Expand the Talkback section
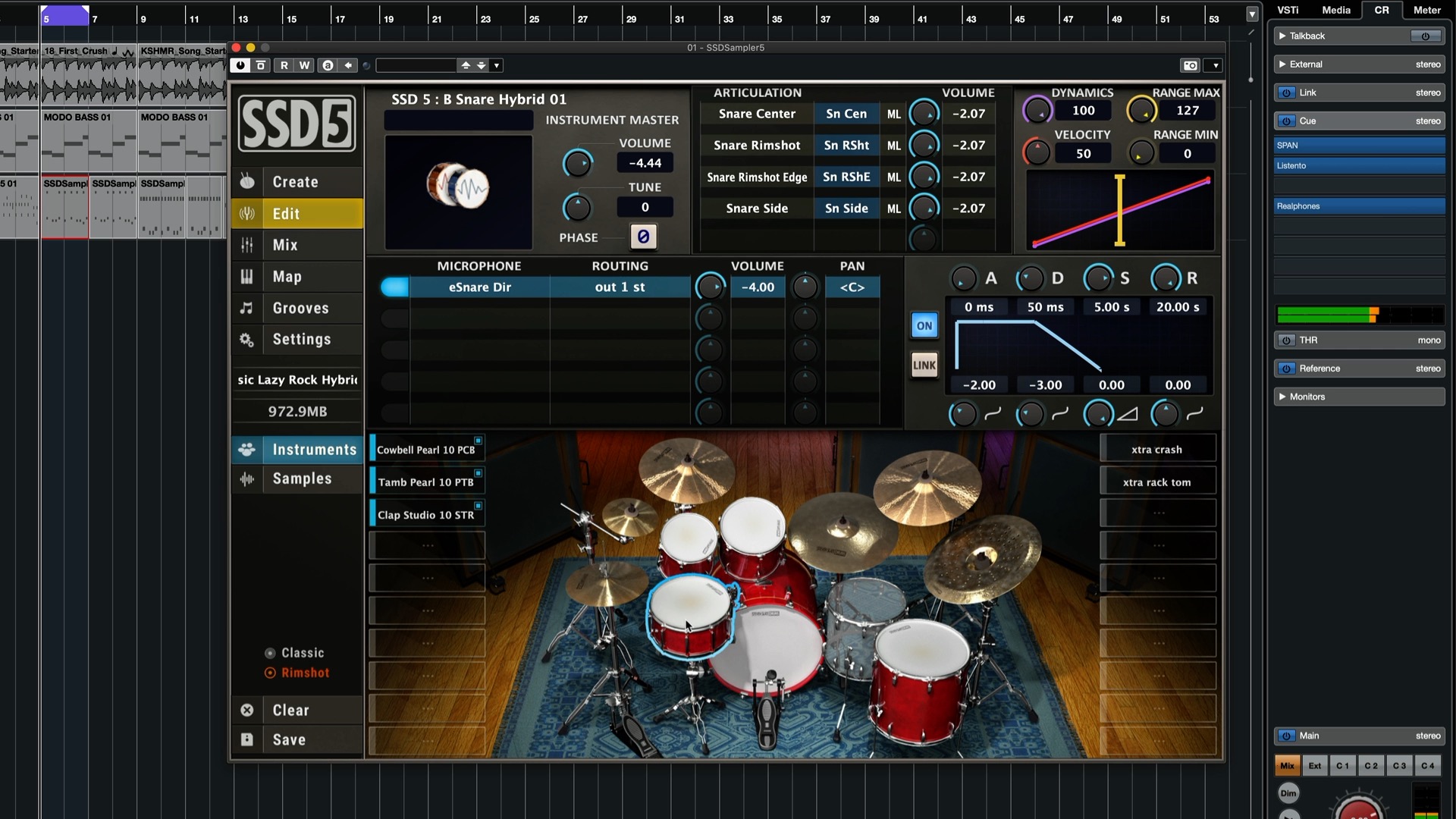Image resolution: width=1456 pixels, height=819 pixels. [1282, 36]
